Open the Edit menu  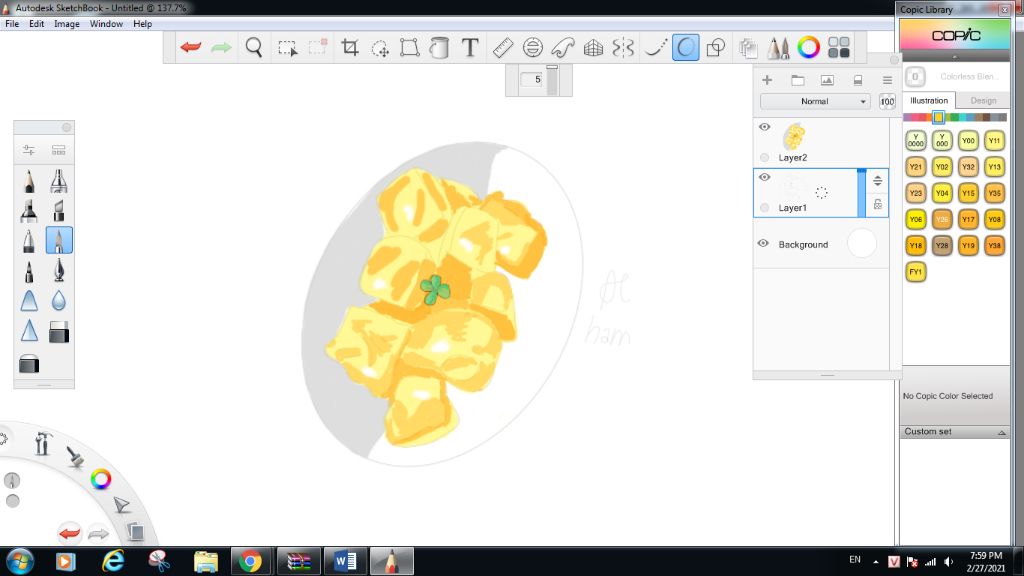point(37,24)
